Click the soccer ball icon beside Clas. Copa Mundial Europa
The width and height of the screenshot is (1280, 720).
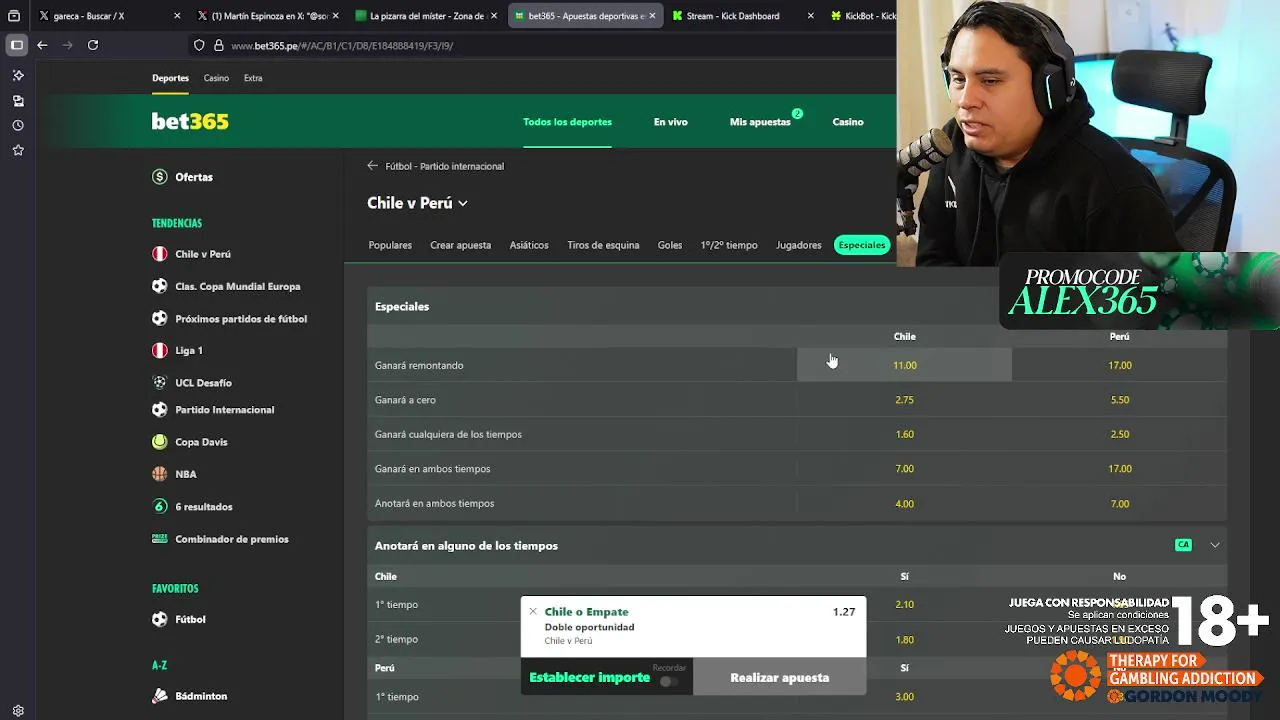pyautogui.click(x=159, y=286)
